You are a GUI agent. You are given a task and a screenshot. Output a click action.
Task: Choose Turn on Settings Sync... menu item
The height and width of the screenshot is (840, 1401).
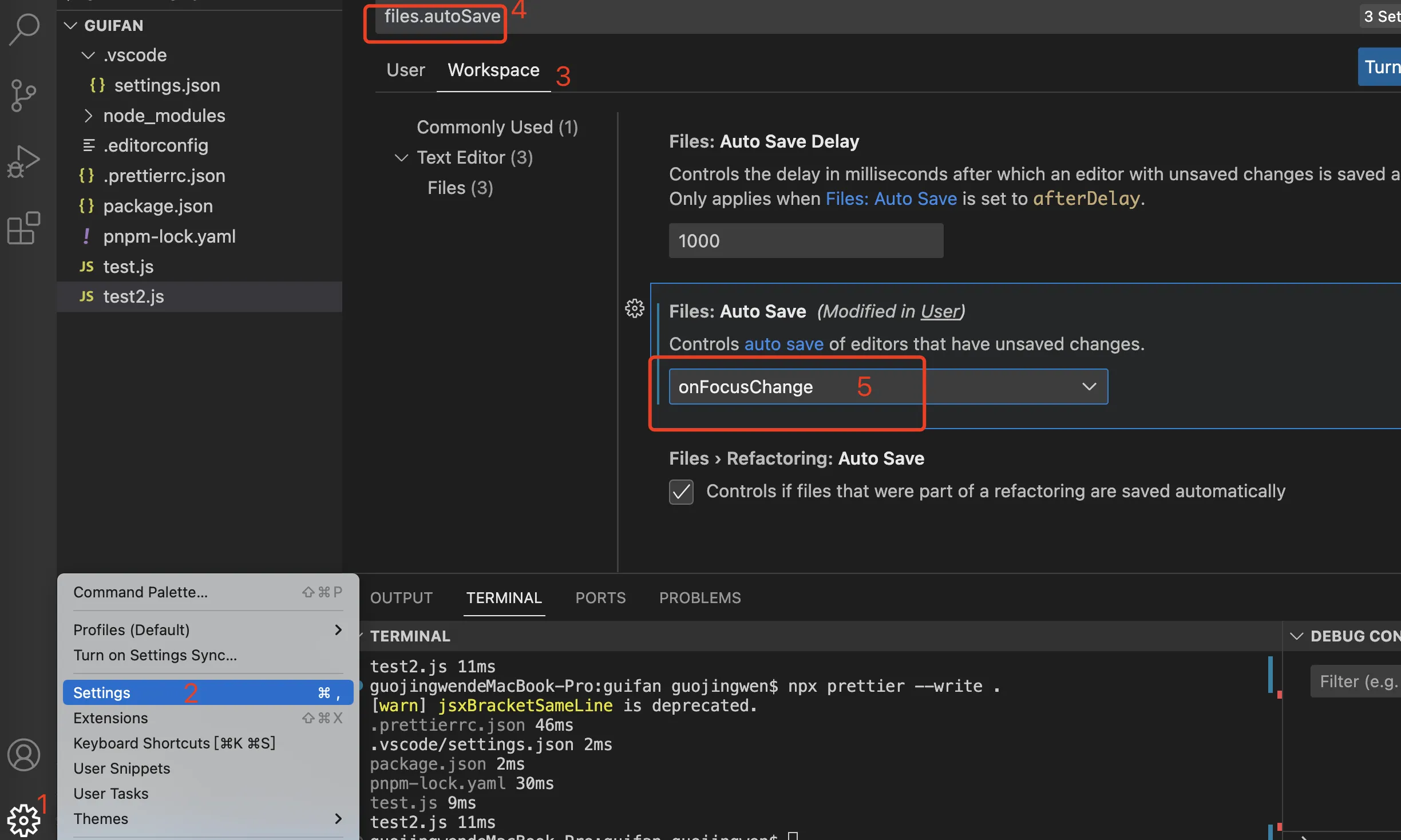point(208,655)
